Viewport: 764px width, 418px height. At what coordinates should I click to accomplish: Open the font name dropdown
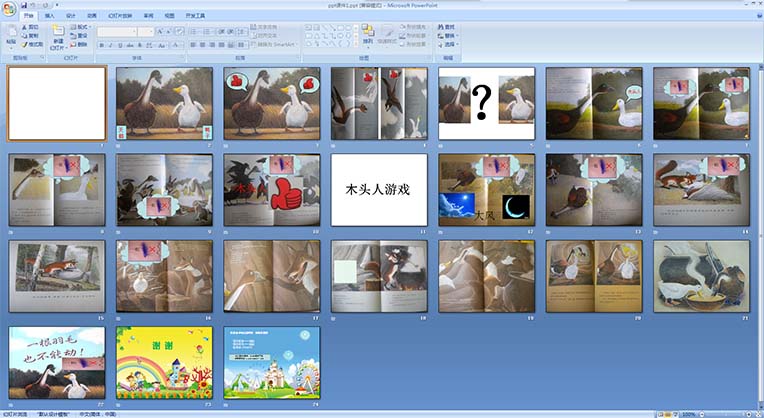134,32
